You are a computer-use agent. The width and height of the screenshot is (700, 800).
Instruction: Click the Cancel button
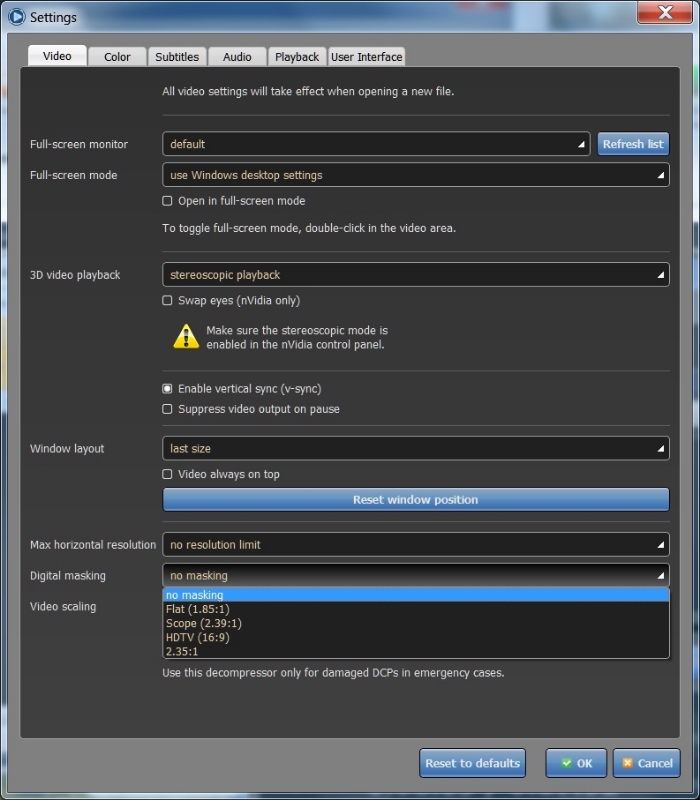click(x=647, y=763)
